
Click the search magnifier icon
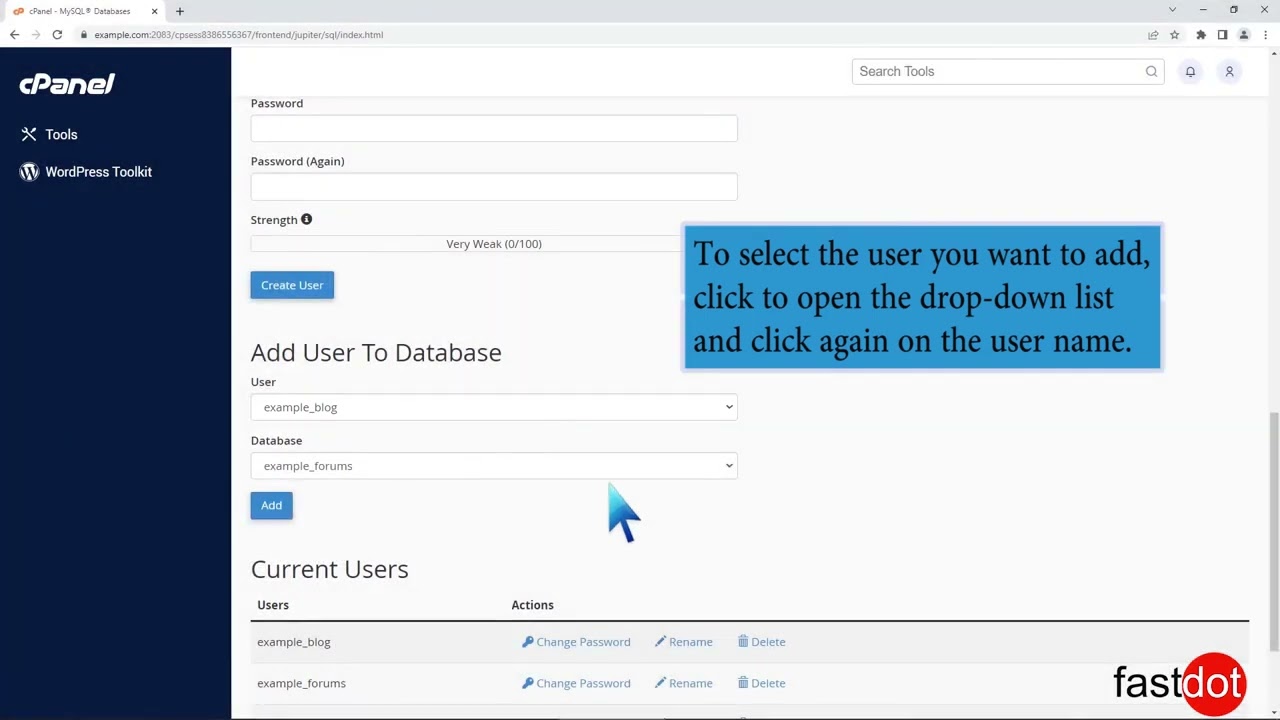[x=1151, y=72]
